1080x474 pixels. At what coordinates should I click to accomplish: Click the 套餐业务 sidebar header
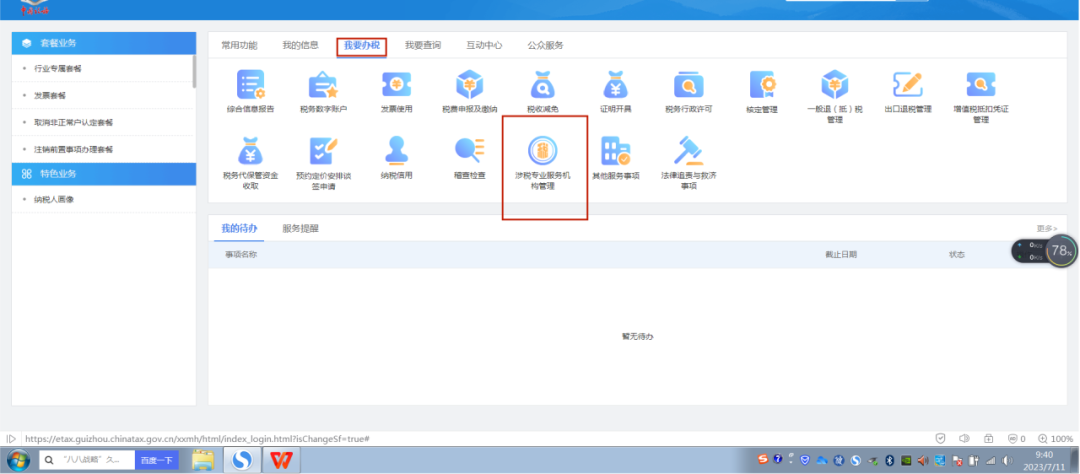pos(104,43)
